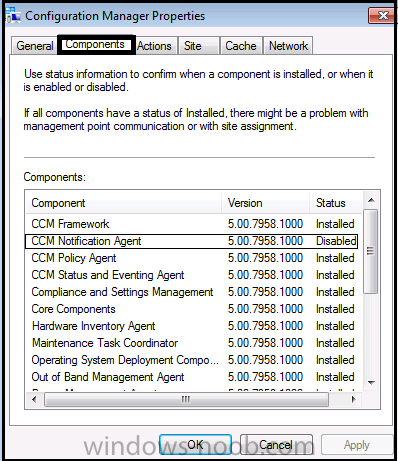
Task: Click the vertical scrollbar up arrow
Action: (x=371, y=200)
